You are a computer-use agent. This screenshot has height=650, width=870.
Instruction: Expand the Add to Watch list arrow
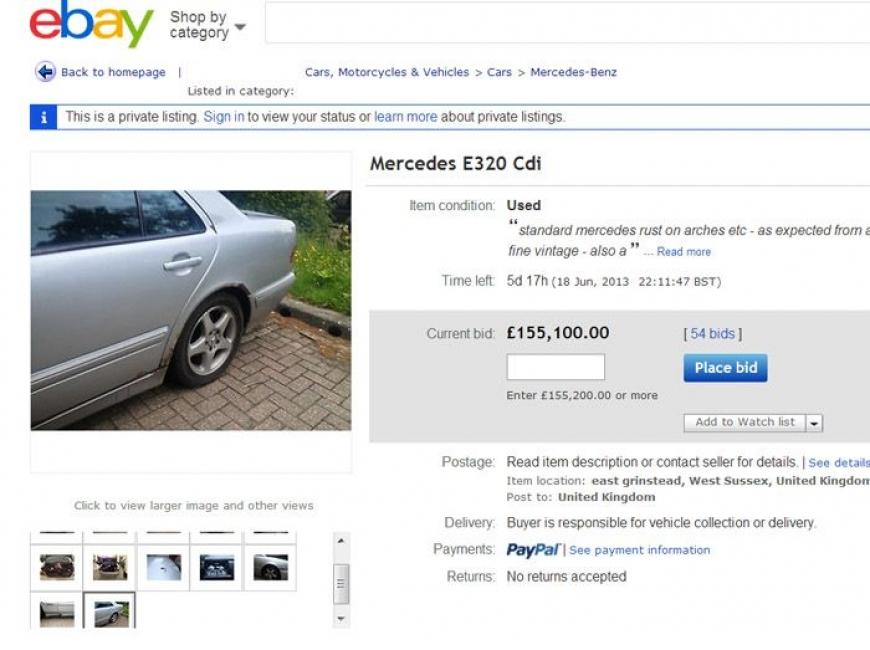[814, 423]
